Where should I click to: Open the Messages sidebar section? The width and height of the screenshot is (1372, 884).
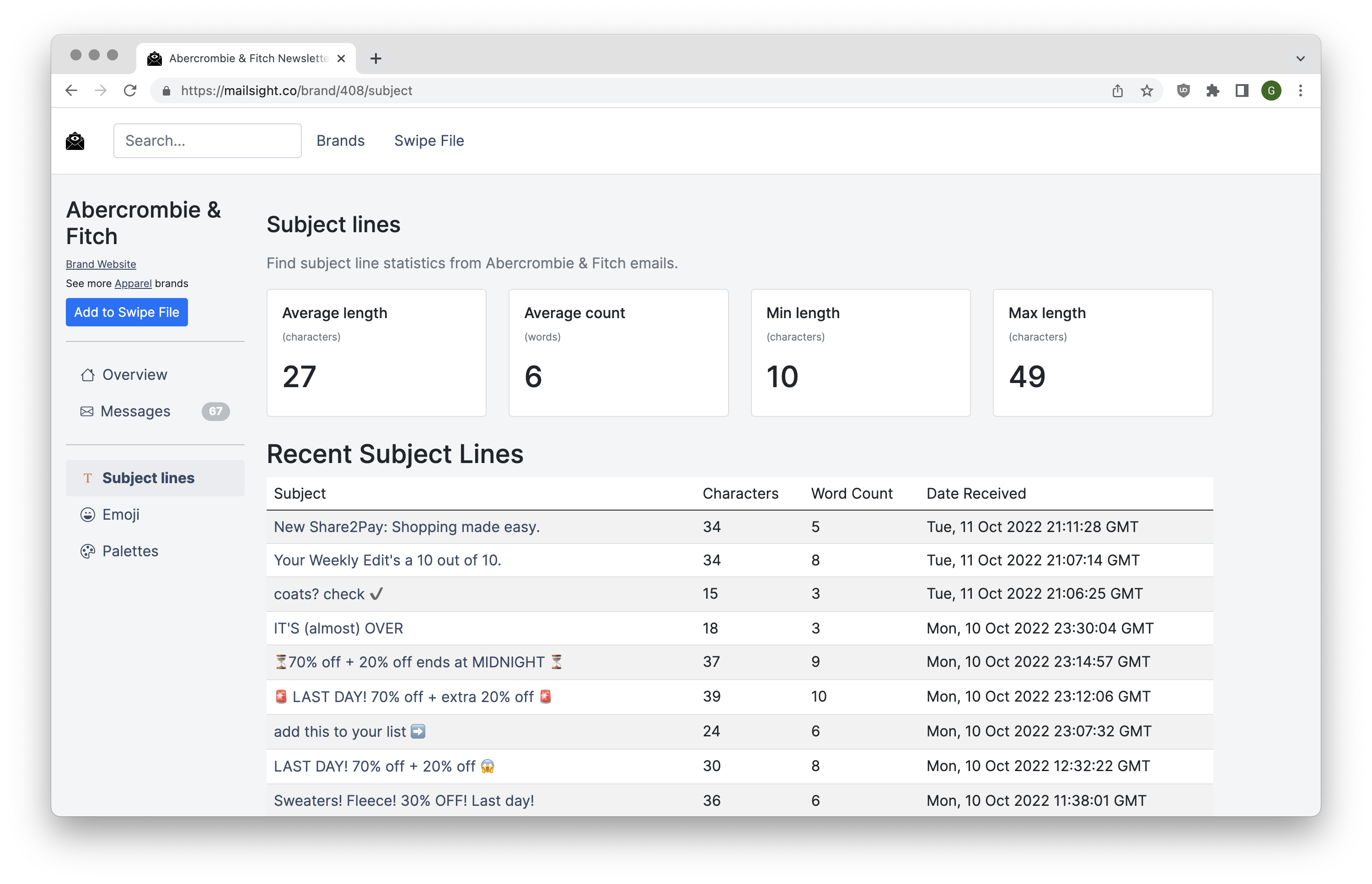pos(155,411)
